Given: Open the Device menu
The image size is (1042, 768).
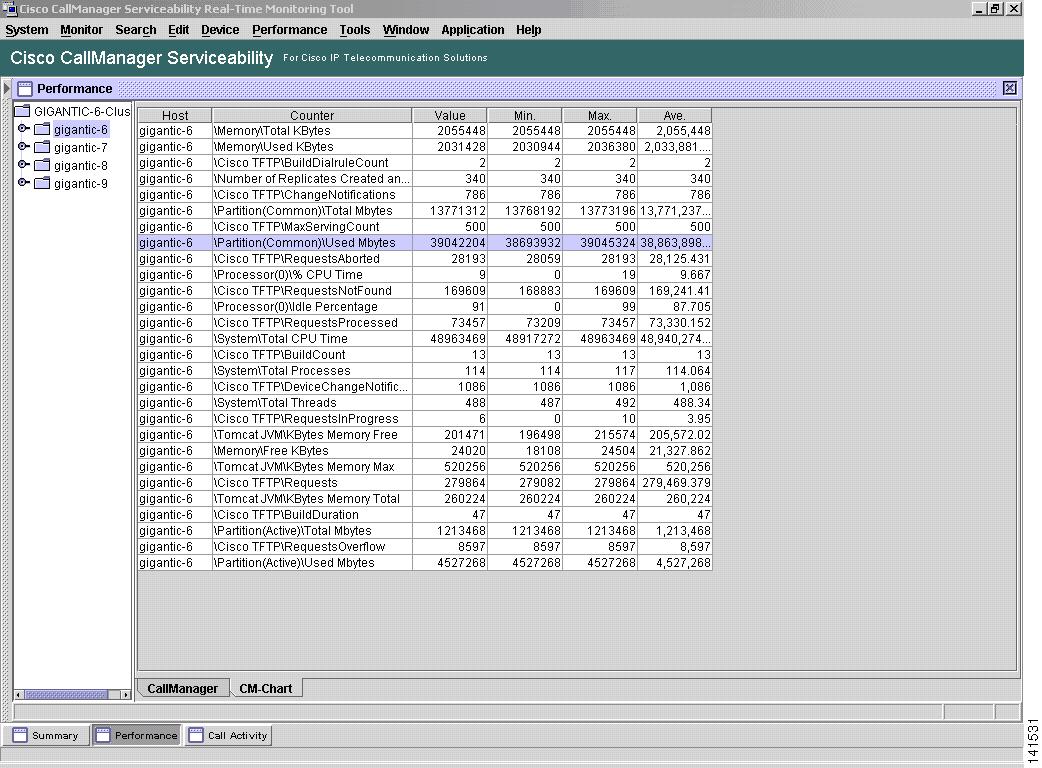Looking at the screenshot, I should click(220, 30).
